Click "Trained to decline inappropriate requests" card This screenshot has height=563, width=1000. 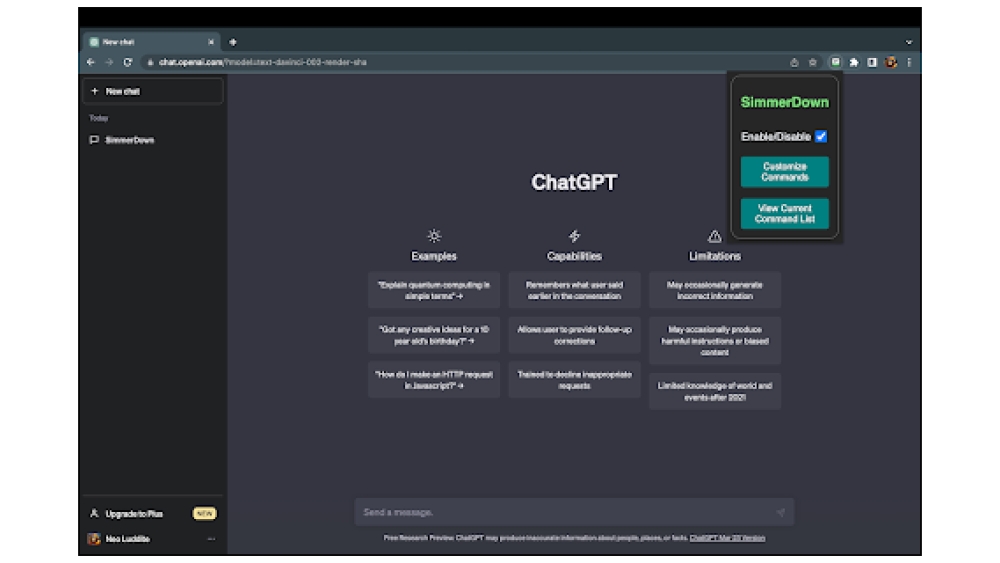(x=574, y=380)
